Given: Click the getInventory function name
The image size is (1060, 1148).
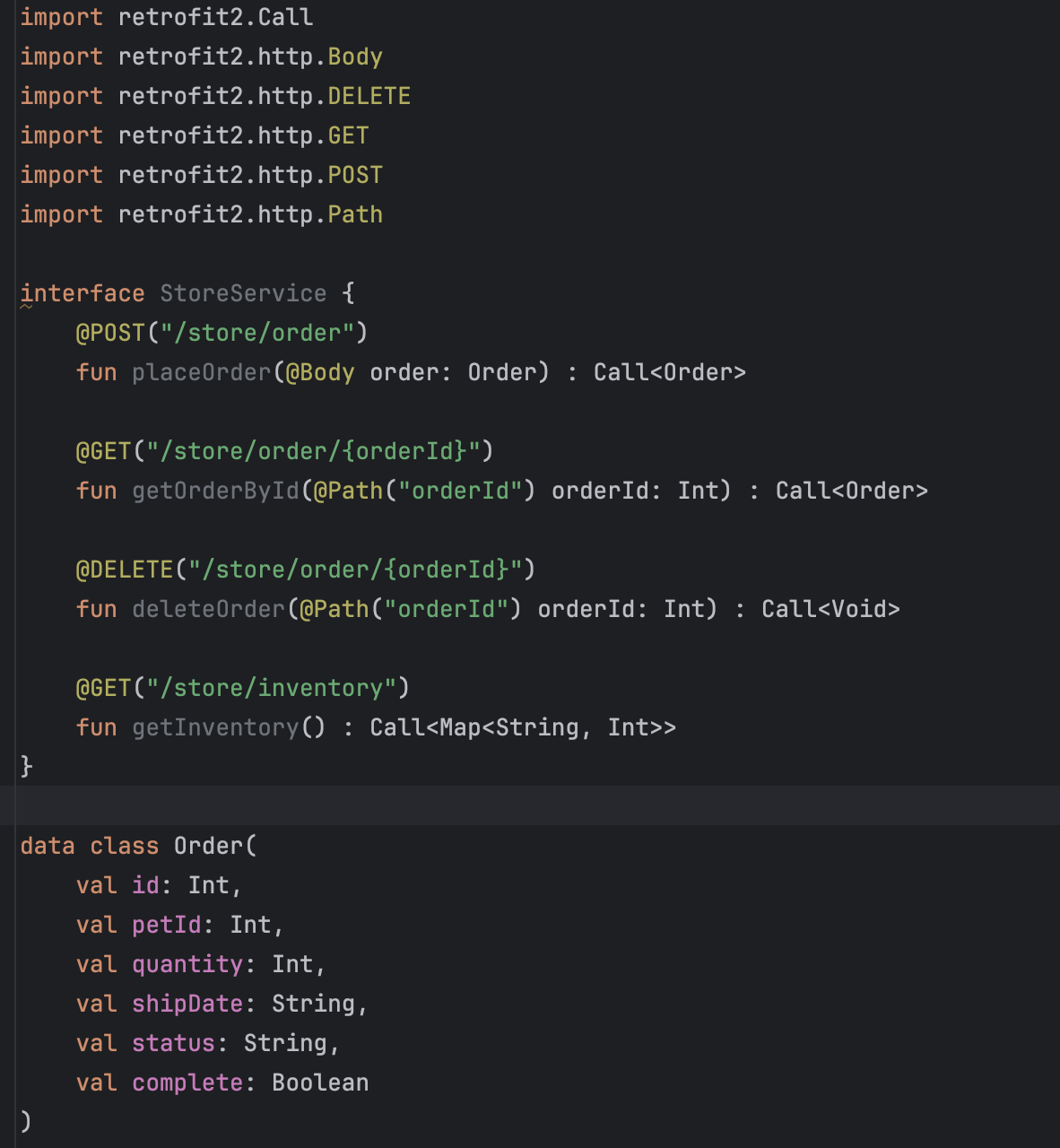Looking at the screenshot, I should (215, 727).
